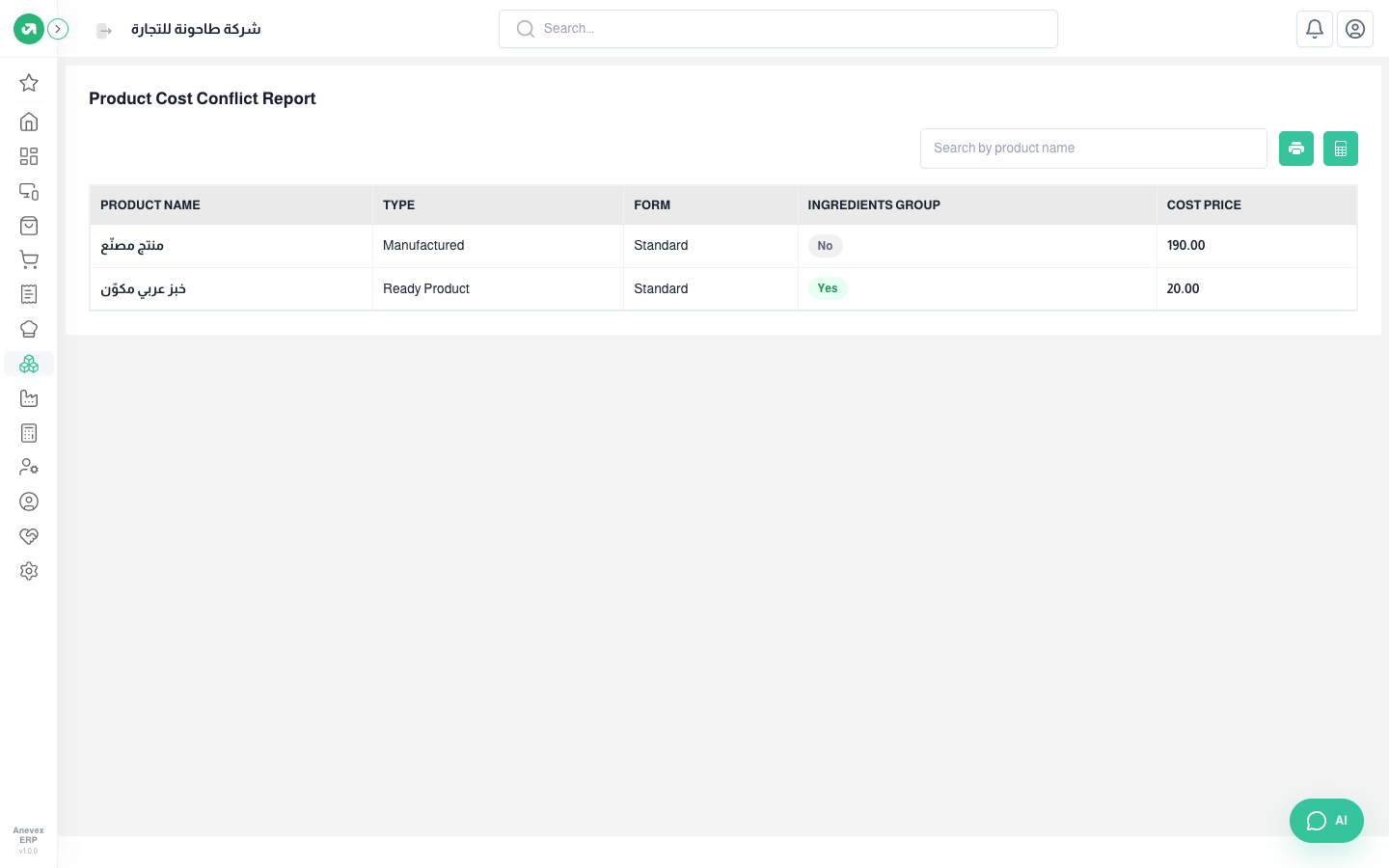This screenshot has height=868, width=1389.
Task: Click the No ingredients group badge
Action: pos(826,246)
